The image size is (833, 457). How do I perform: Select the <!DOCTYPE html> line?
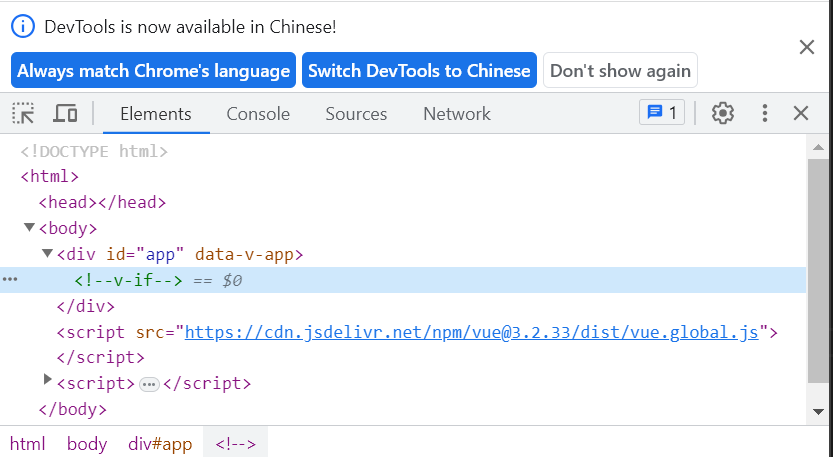(94, 151)
